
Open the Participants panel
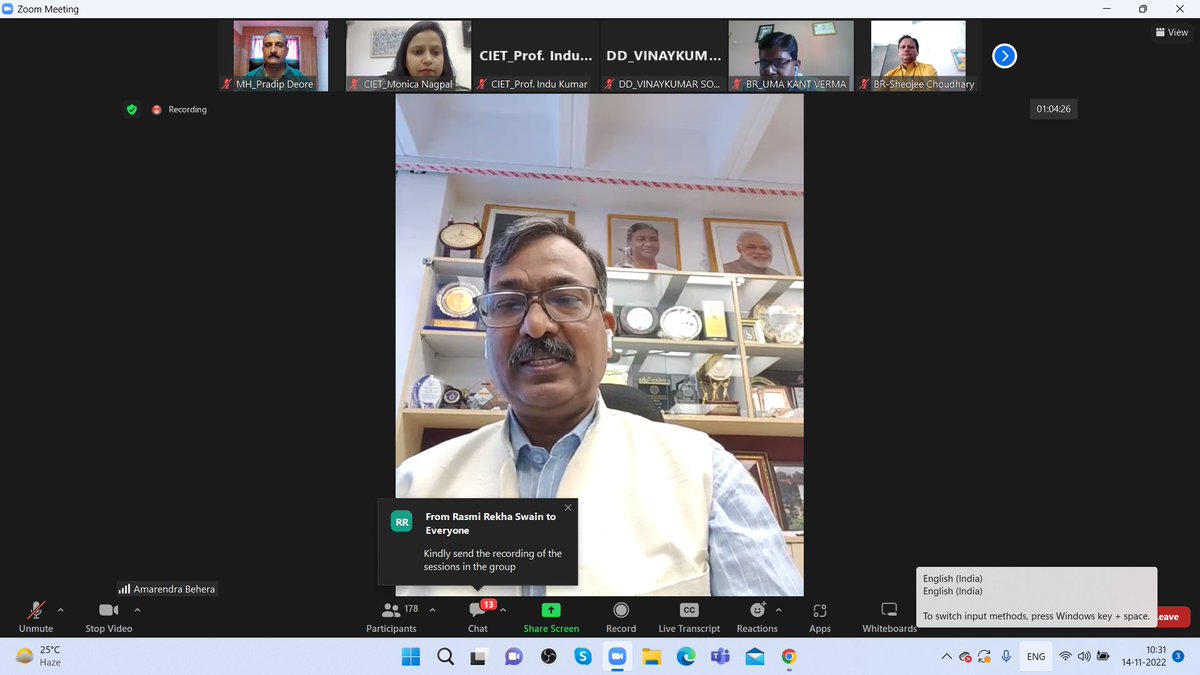(x=391, y=616)
